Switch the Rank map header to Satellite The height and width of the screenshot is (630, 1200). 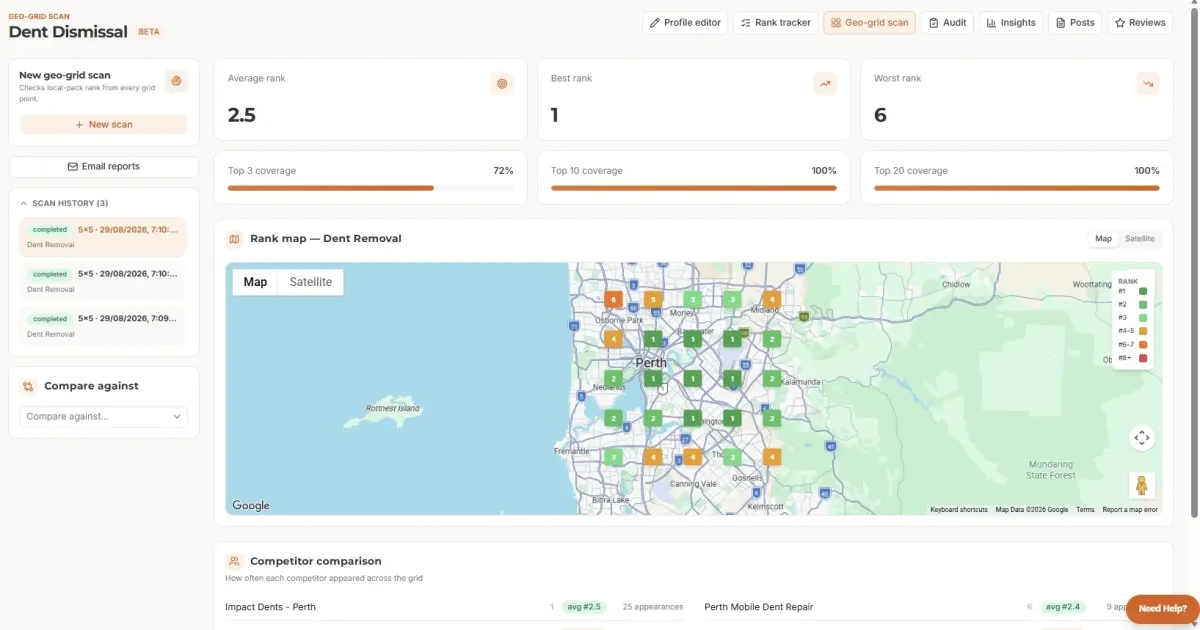click(x=1140, y=239)
